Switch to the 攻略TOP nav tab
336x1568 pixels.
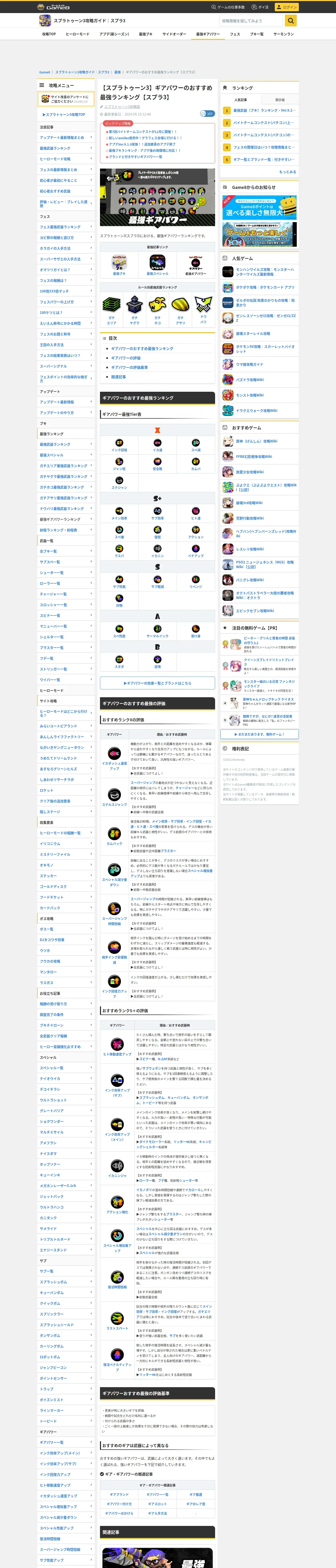pos(49,34)
